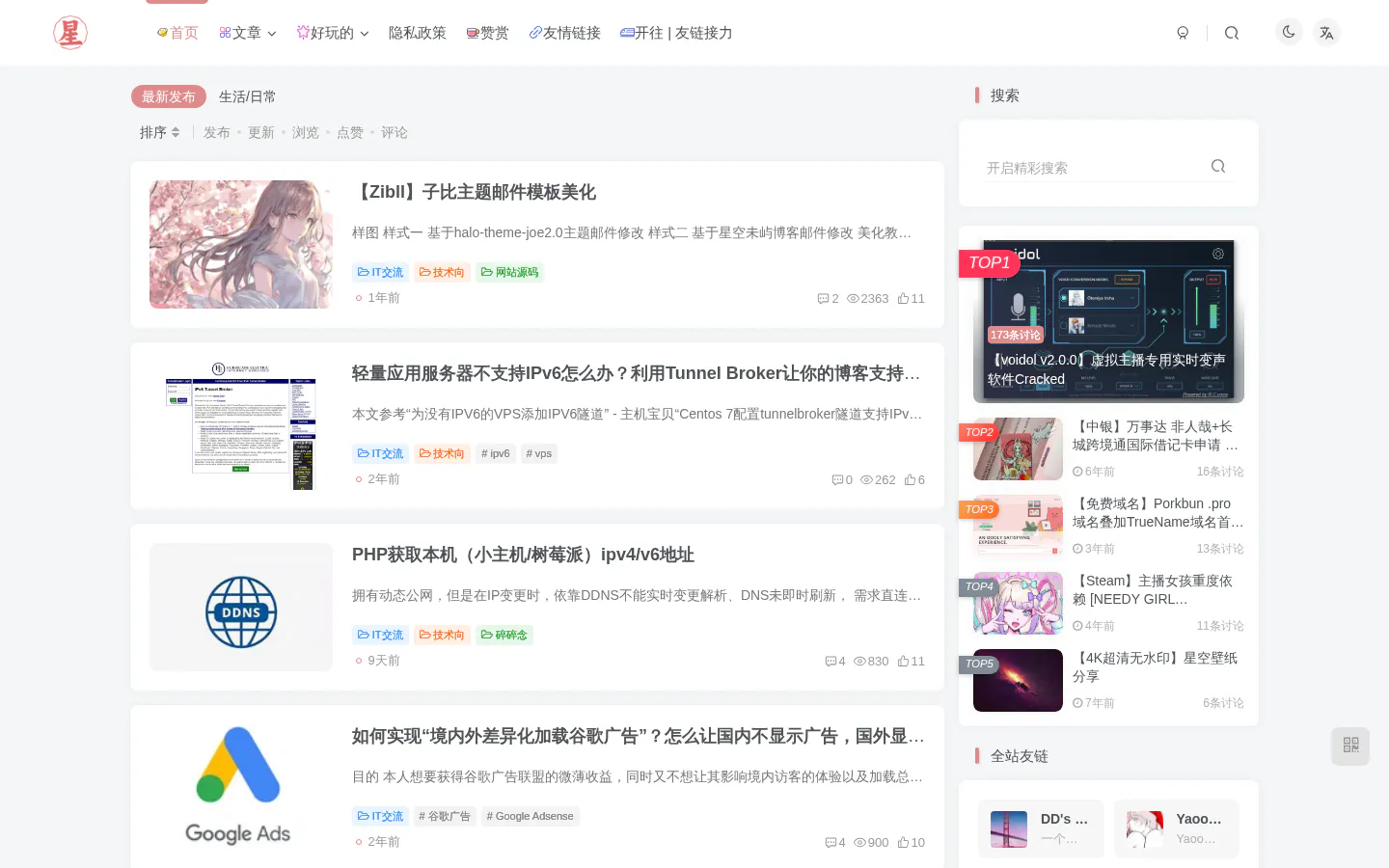Screen dimensions: 1389x868
Task: Click the # vps tag
Action: click(539, 453)
